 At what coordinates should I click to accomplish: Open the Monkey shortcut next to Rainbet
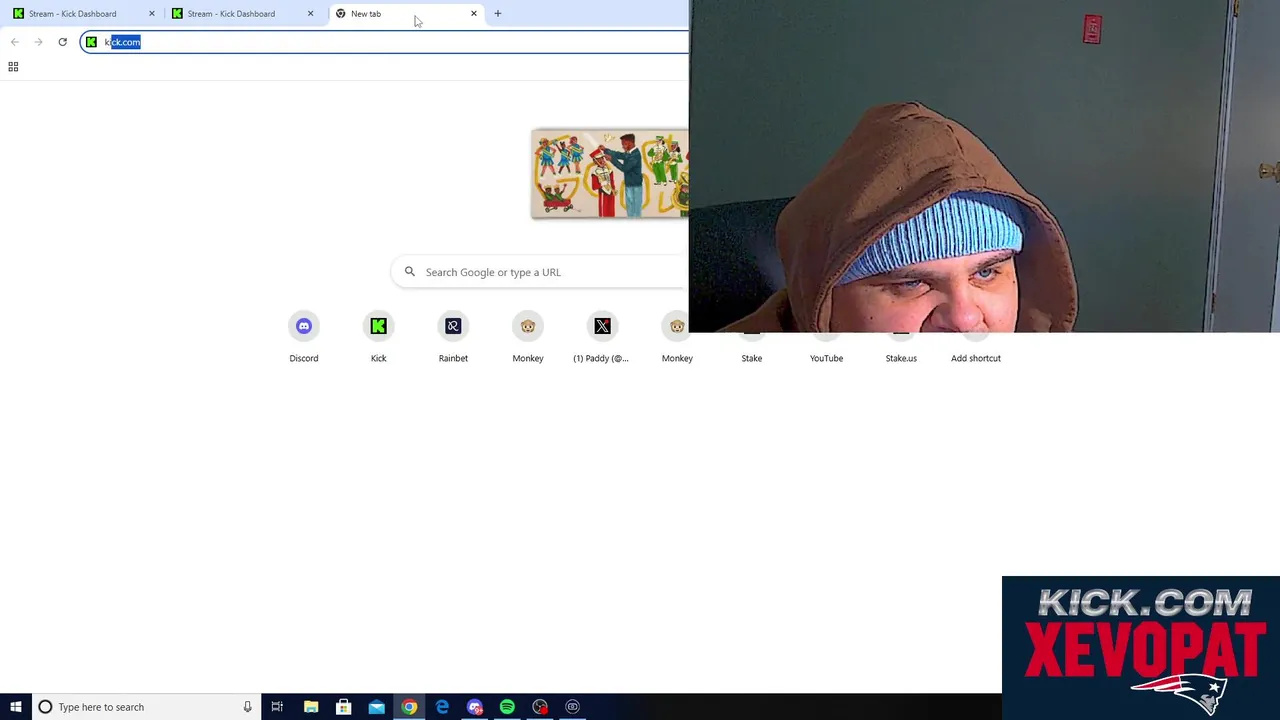coord(528,337)
